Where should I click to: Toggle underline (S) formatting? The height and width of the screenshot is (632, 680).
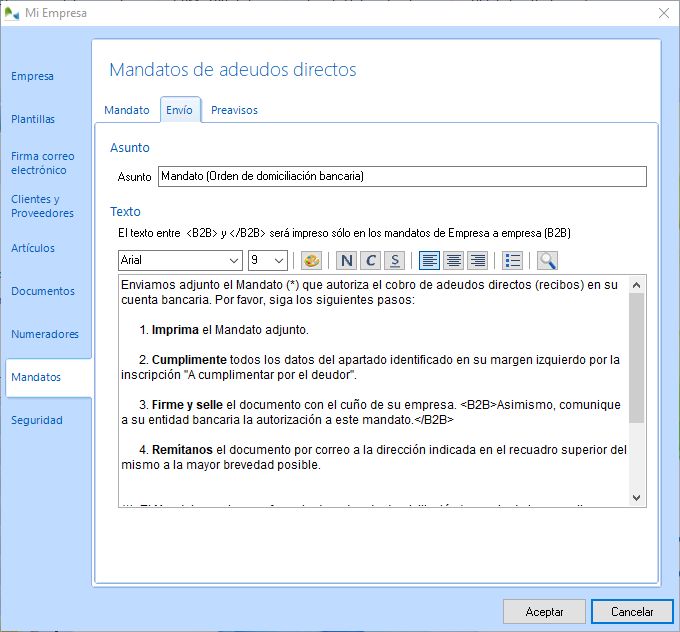pos(395,260)
